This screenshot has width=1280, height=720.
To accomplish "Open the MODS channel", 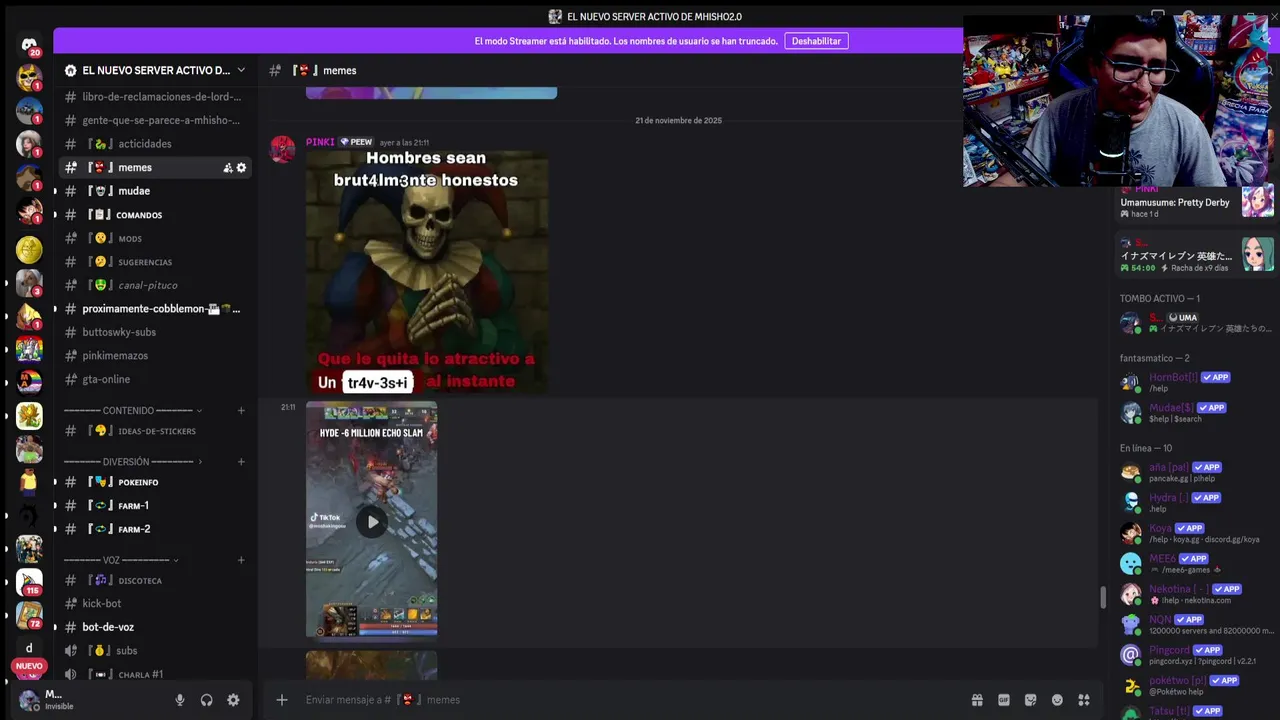I will coord(155,238).
